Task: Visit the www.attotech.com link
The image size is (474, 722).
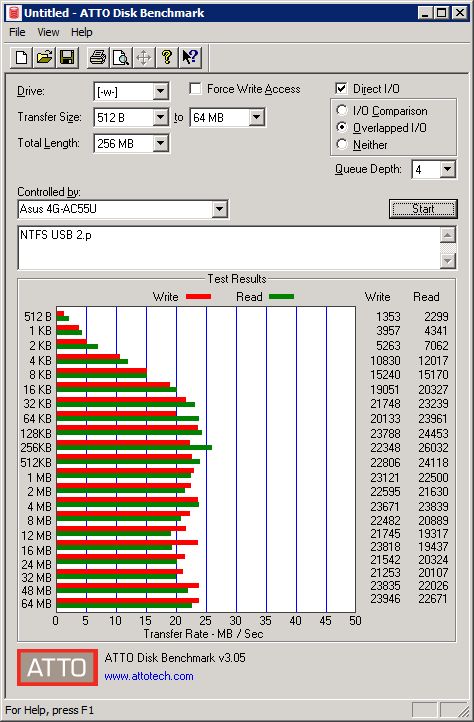Action: pos(149,676)
